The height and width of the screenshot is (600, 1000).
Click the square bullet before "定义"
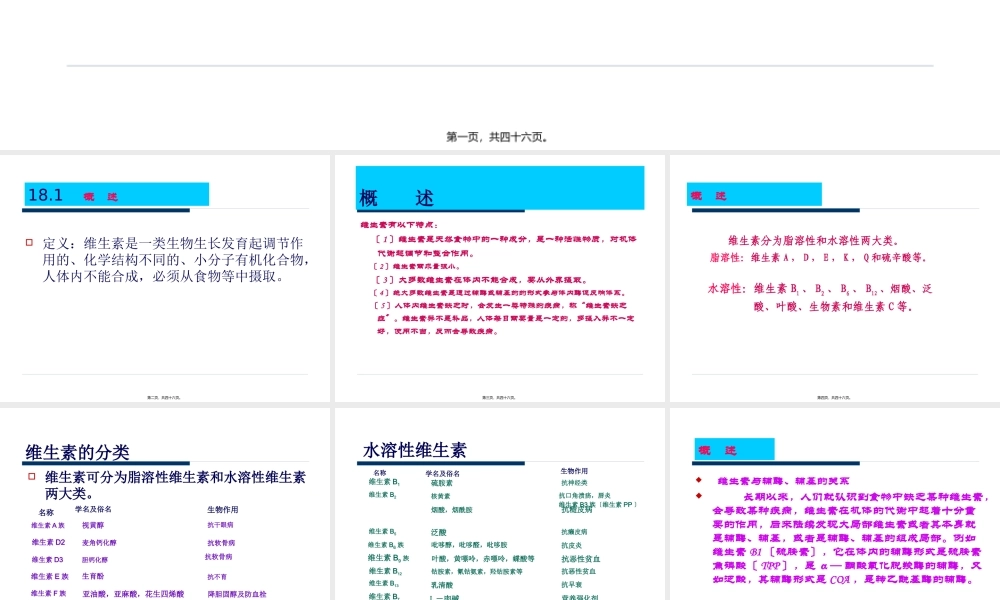point(30,243)
